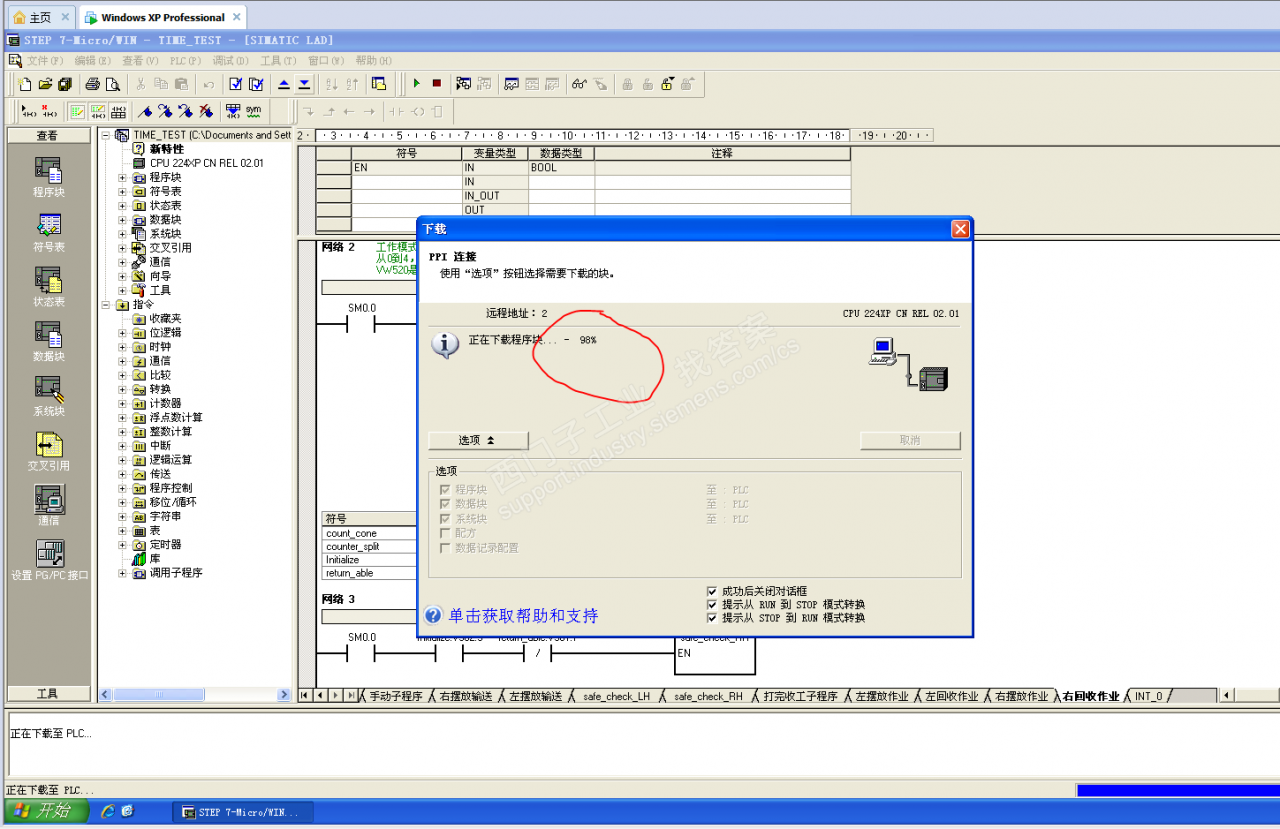Image resolution: width=1280 pixels, height=829 pixels.
Task: Click tab strip first-tab scroll arrow
Action: pos(306,695)
